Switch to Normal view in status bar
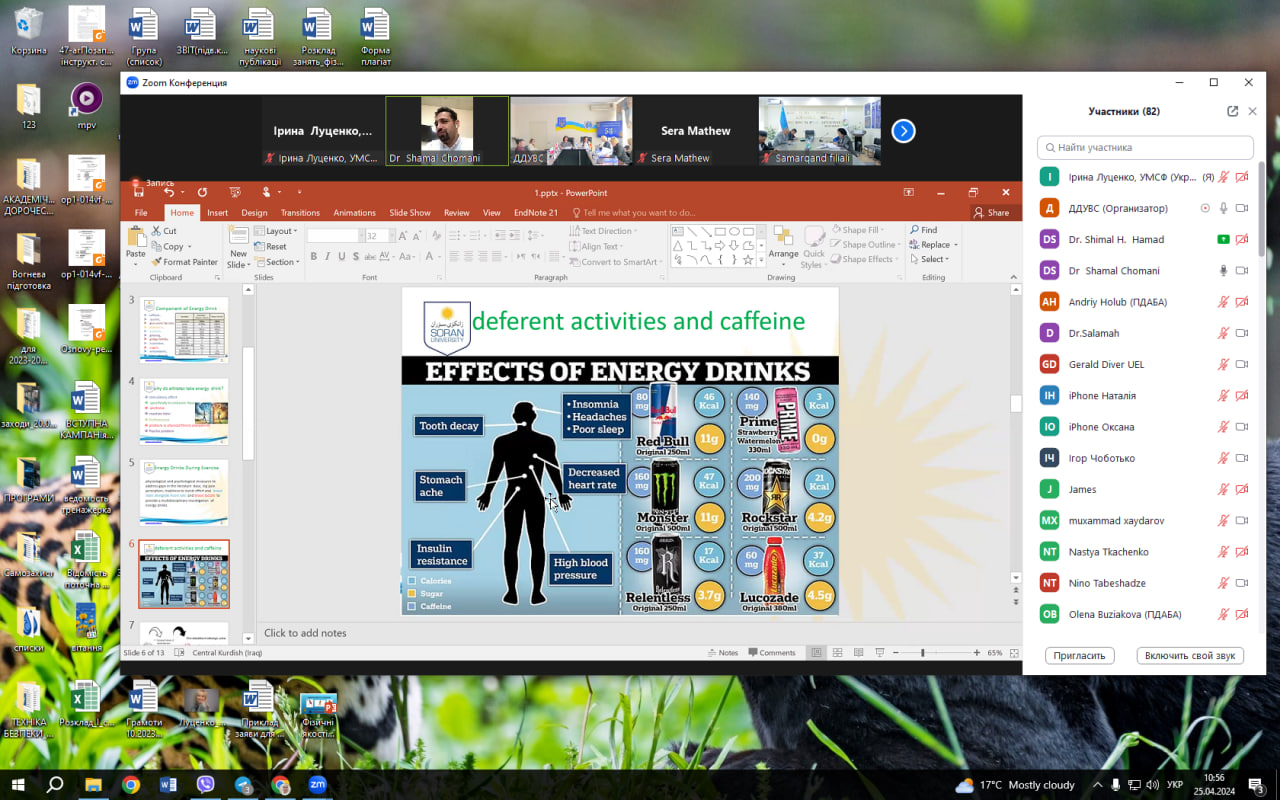Screen dimensions: 1280x800 click(816, 652)
